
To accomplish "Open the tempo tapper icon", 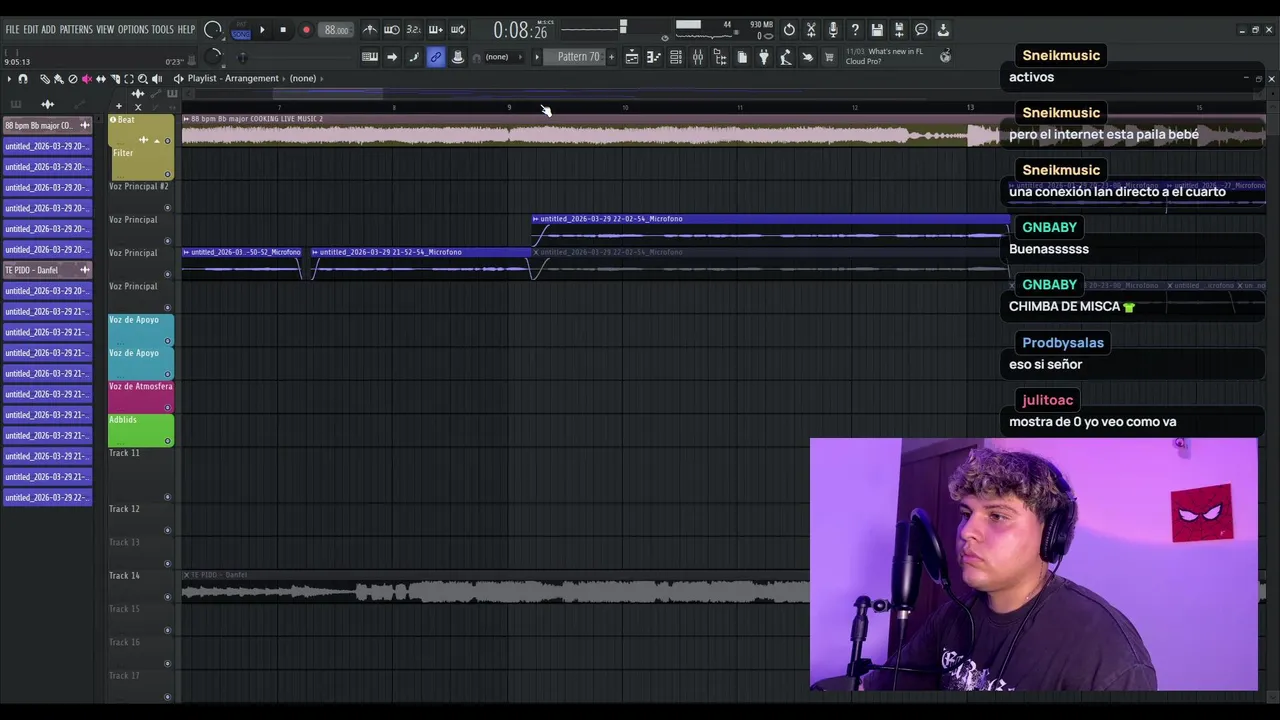I will [786, 57].
